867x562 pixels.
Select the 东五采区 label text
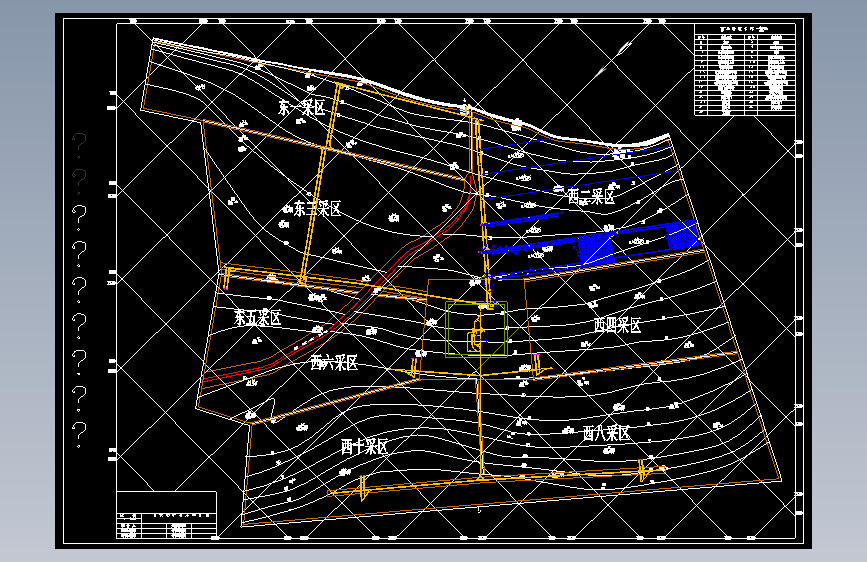pyautogui.click(x=258, y=318)
